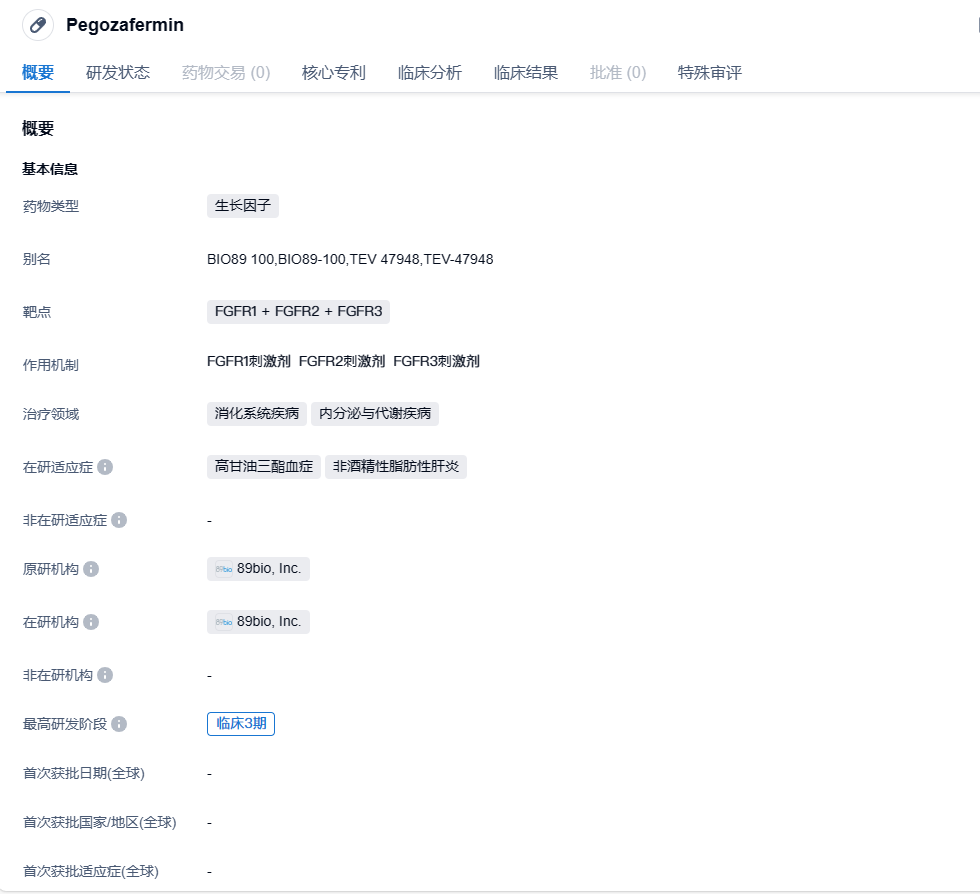
Task: Click info icon beside 非在研机构
Action: (105, 675)
